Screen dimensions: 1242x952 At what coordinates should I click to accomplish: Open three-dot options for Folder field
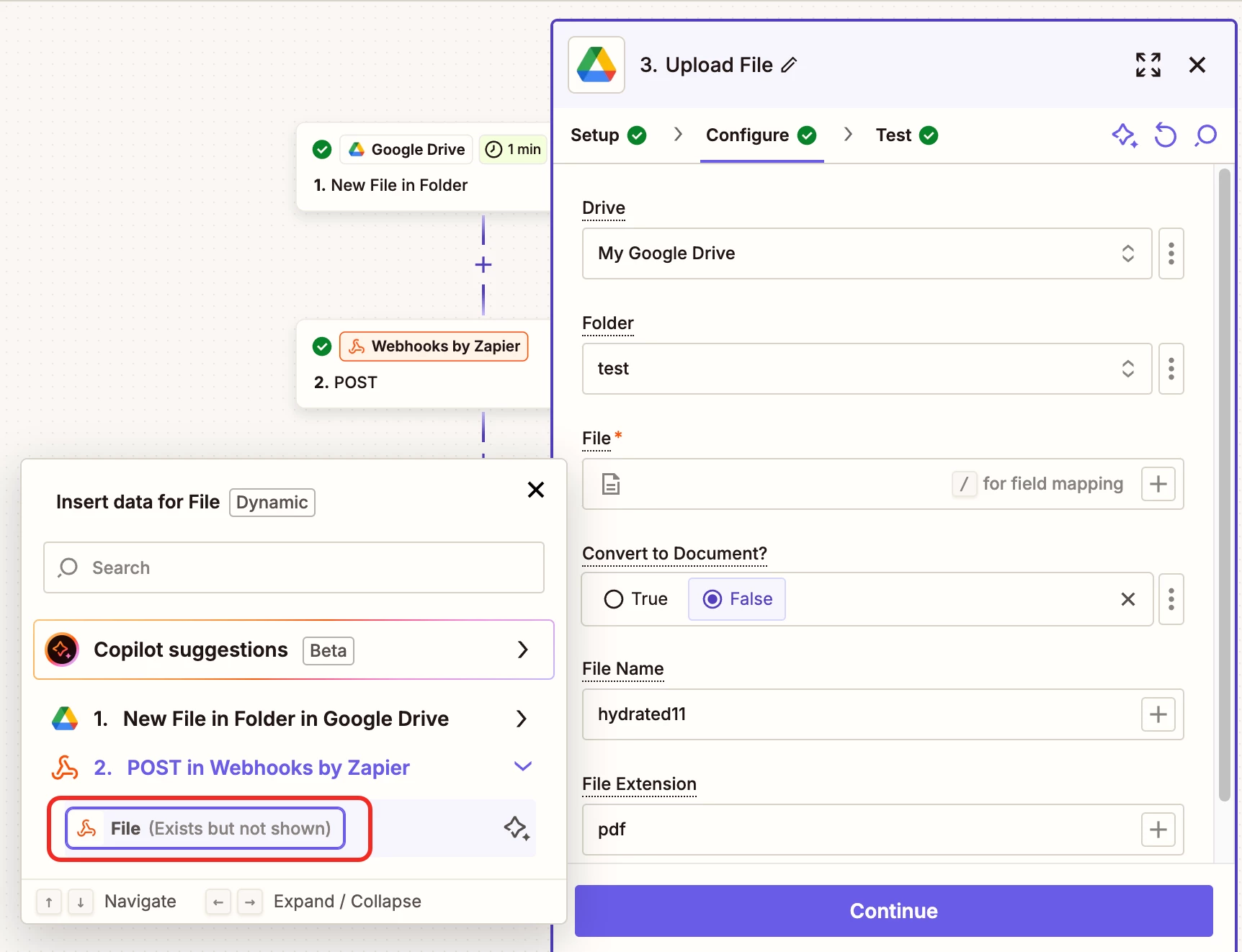pos(1171,369)
